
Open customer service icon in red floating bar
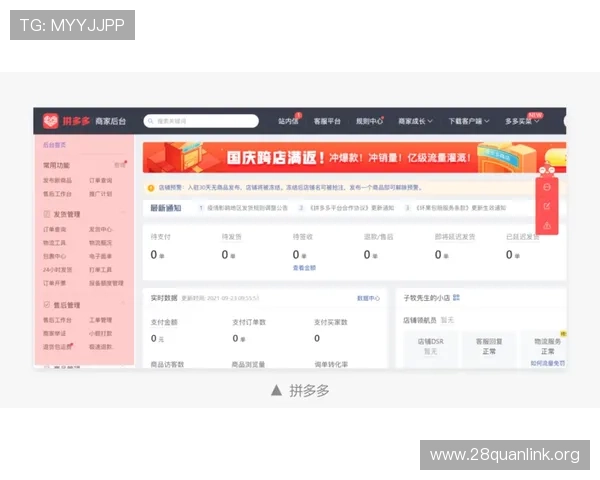point(547,187)
